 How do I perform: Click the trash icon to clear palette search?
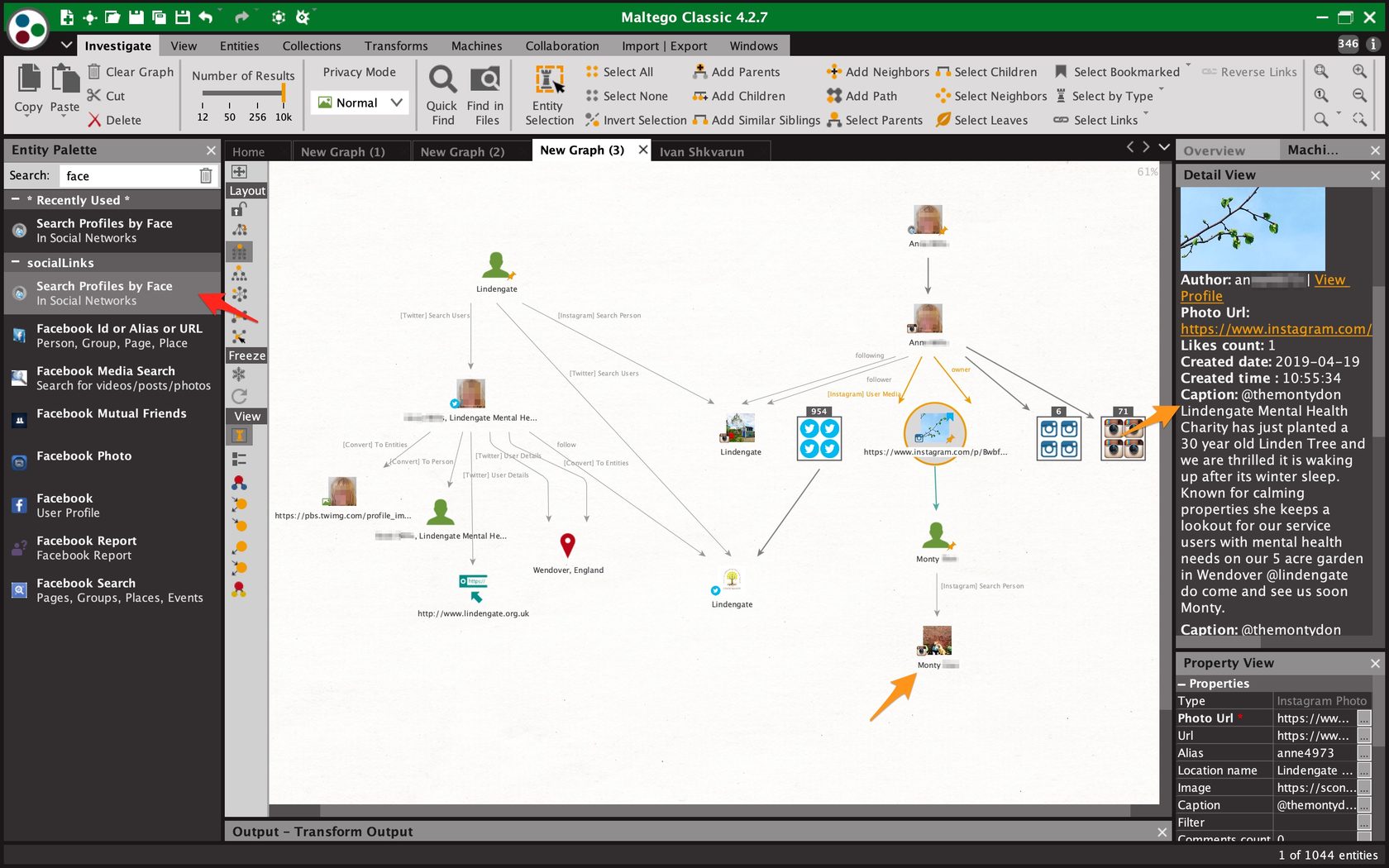click(206, 175)
